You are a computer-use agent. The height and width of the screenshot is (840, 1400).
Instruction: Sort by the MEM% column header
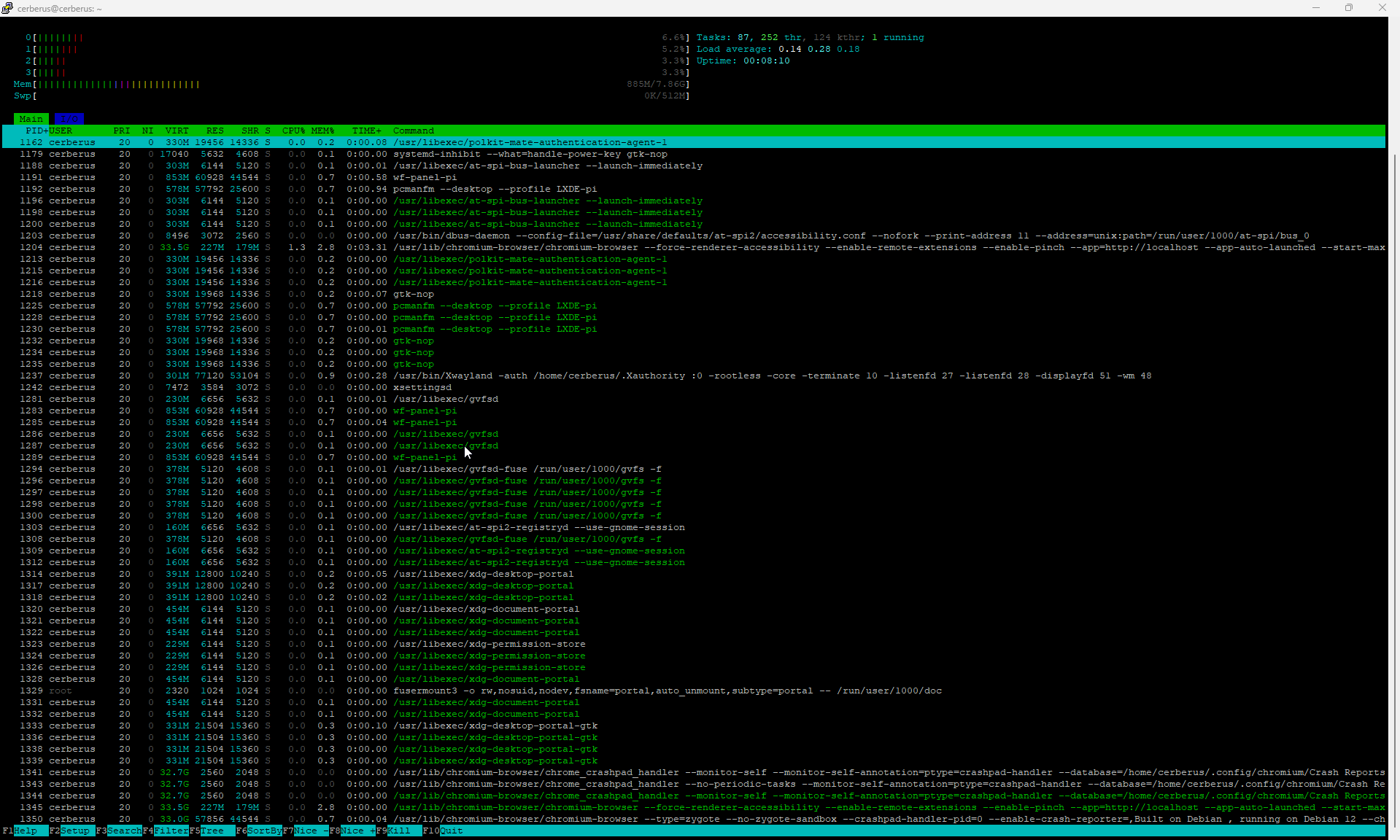pyautogui.click(x=323, y=131)
